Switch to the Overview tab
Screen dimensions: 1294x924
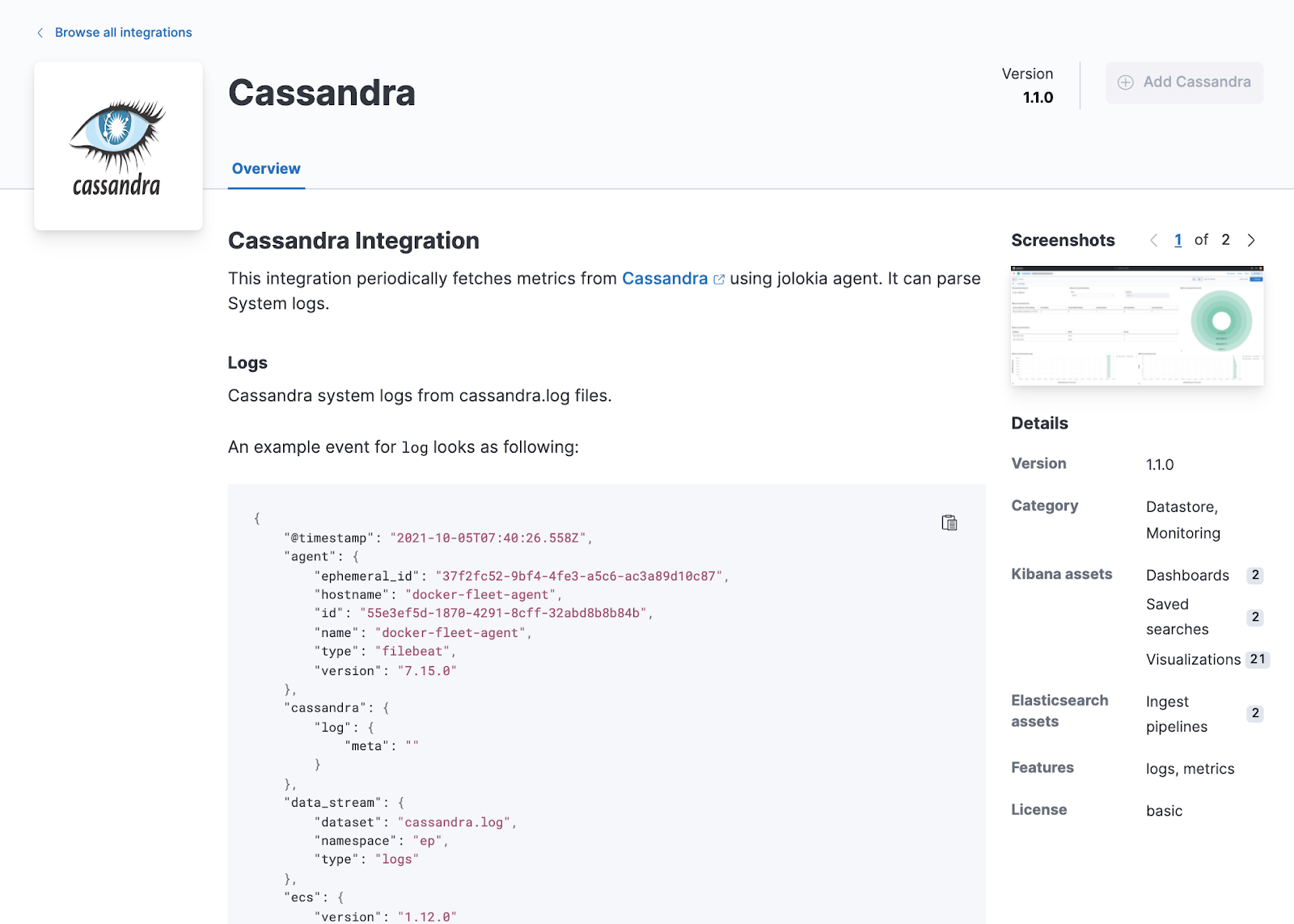point(266,168)
